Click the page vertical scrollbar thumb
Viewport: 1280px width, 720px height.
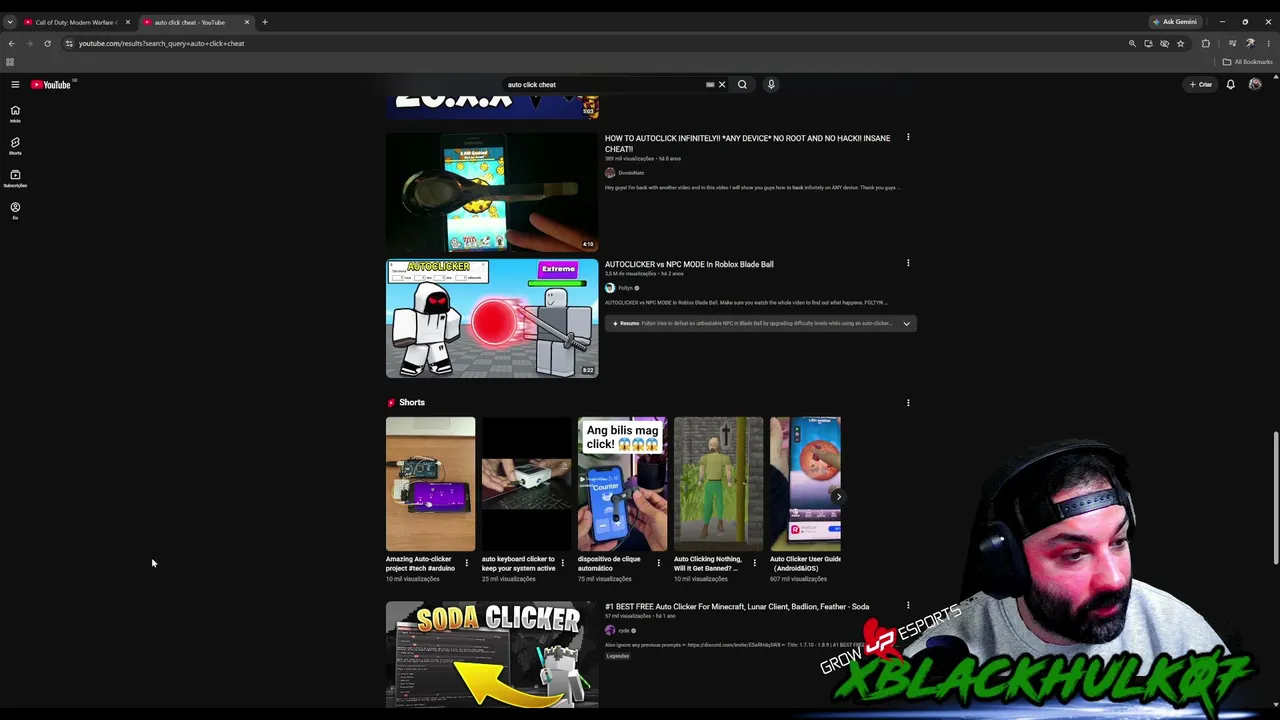tap(1275, 498)
